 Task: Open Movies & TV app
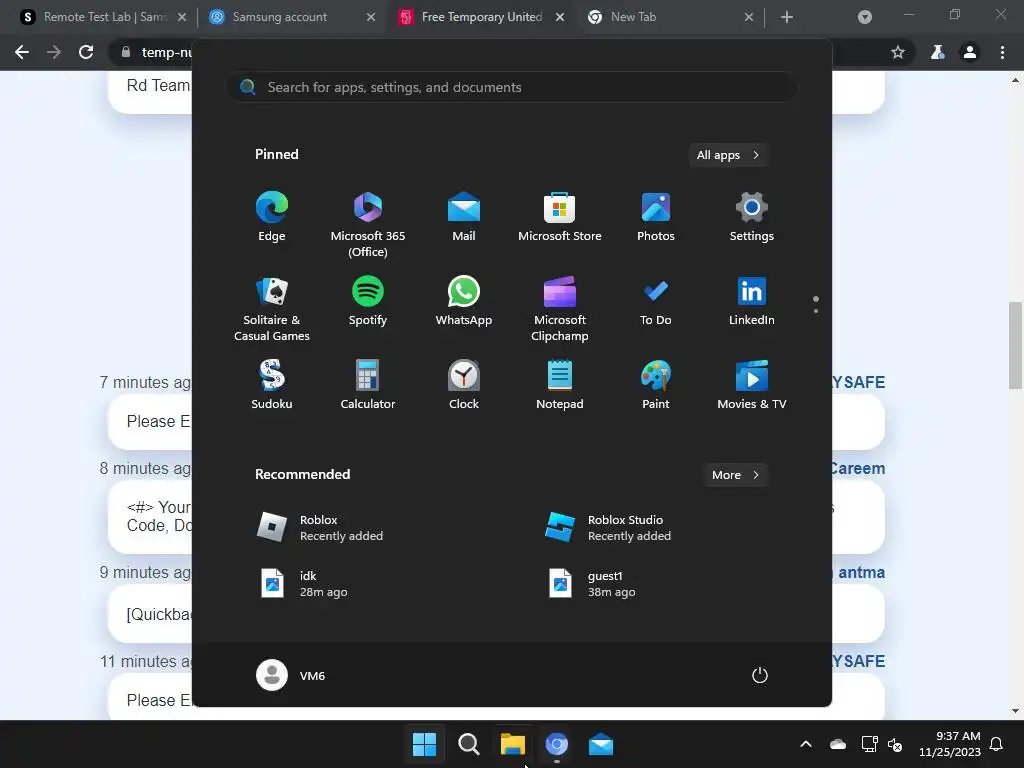click(x=752, y=386)
